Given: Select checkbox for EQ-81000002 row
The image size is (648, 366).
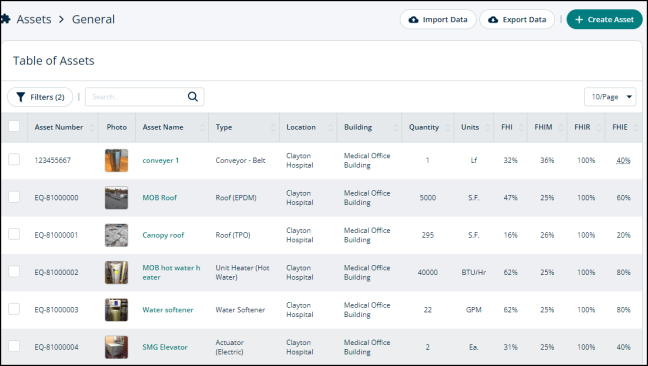Looking at the screenshot, I should 14,271.
